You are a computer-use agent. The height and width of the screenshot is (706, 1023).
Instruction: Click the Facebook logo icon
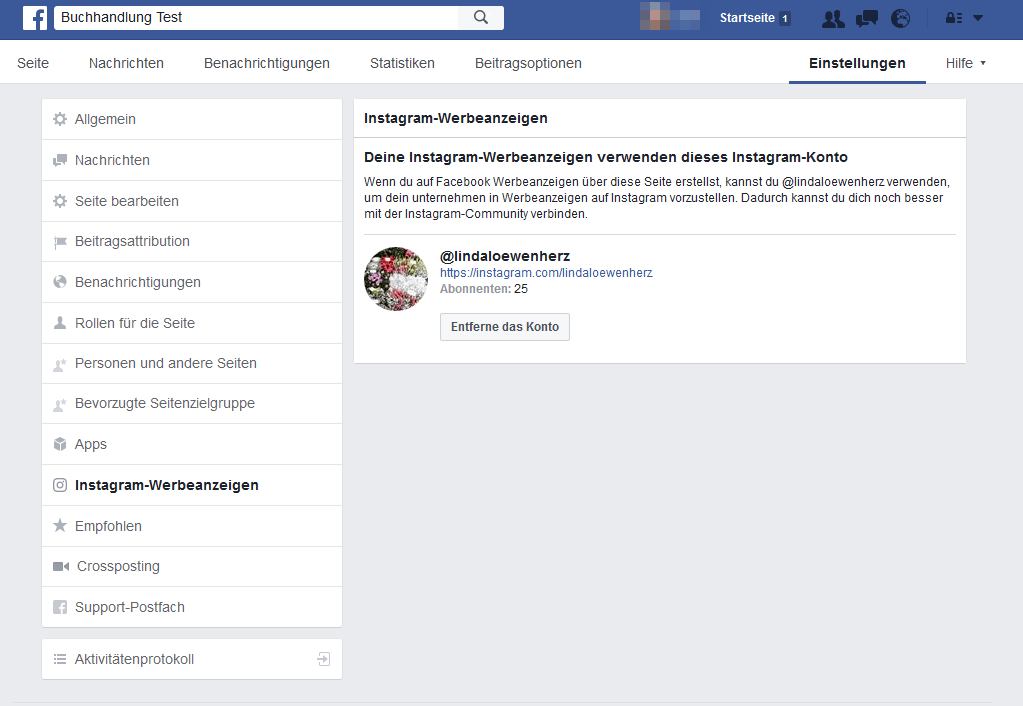[35, 18]
